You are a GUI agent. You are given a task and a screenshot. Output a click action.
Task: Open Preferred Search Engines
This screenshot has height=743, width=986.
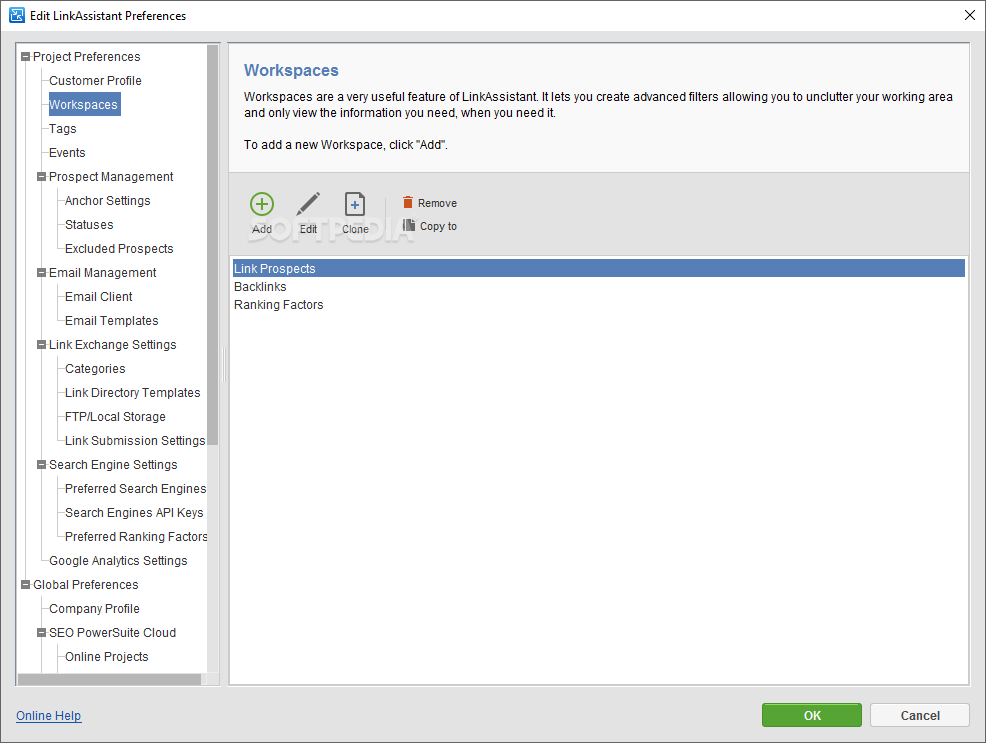tap(135, 489)
